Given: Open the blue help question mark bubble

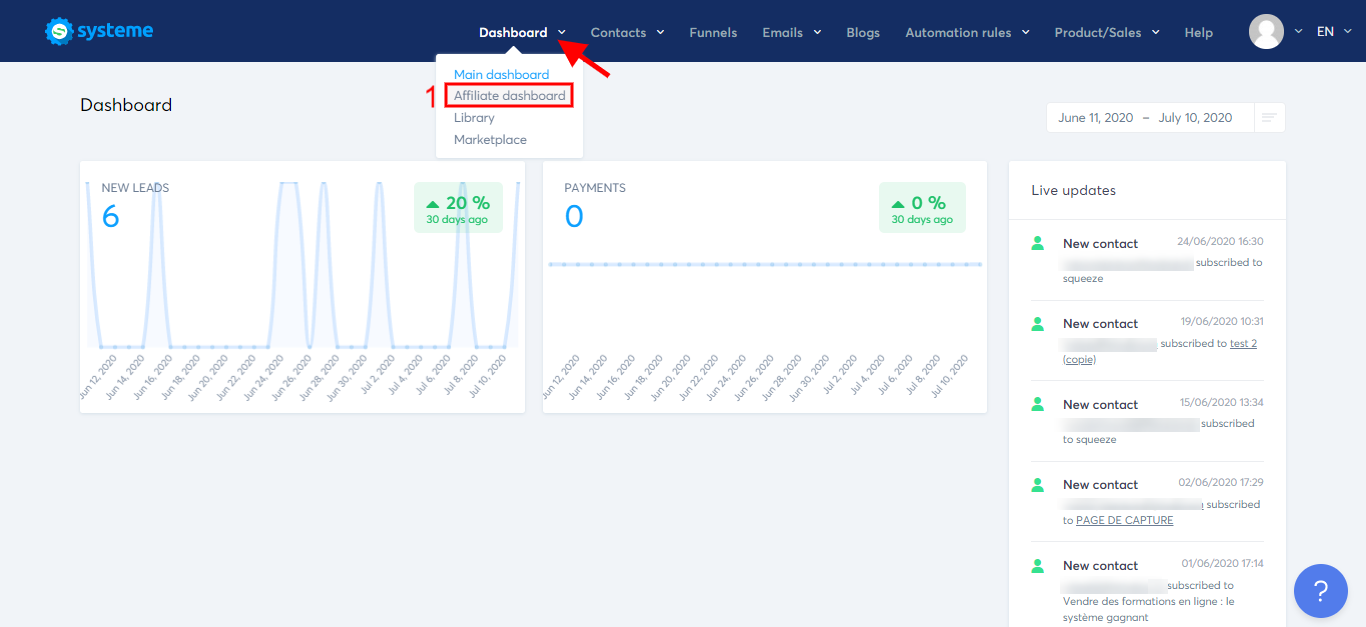Looking at the screenshot, I should click(1320, 591).
